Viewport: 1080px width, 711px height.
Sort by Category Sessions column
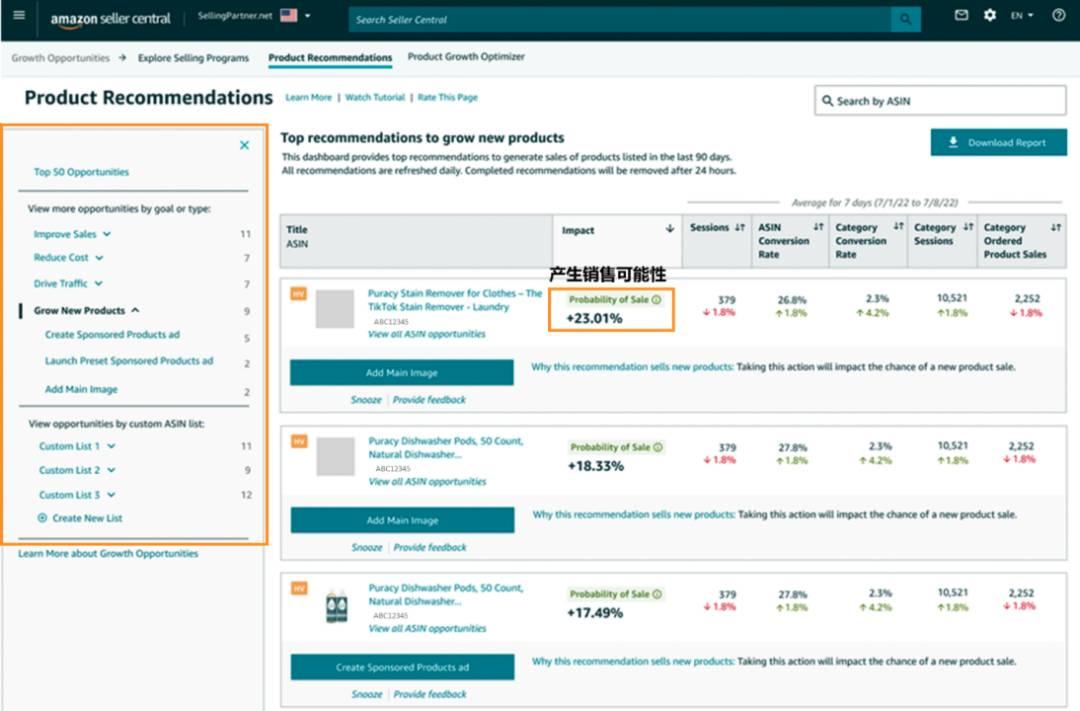[x=968, y=227]
